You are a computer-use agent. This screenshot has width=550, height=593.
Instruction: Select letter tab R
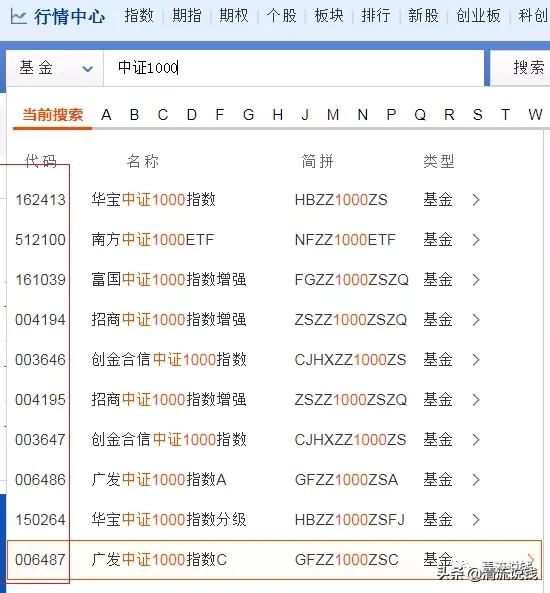(449, 115)
